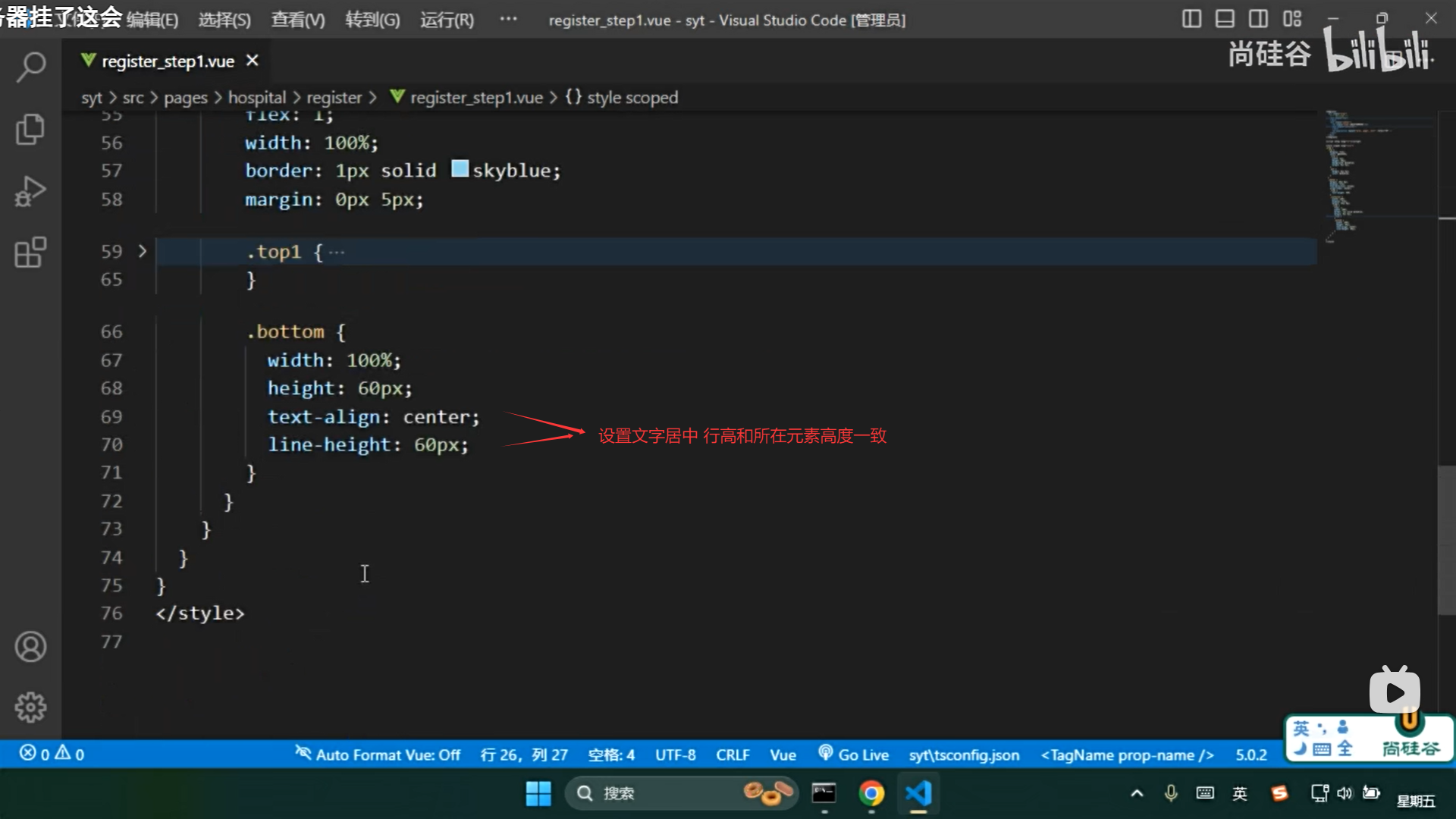Open the menu overflow ellipsis
This screenshot has width=1456, height=819.
click(508, 19)
